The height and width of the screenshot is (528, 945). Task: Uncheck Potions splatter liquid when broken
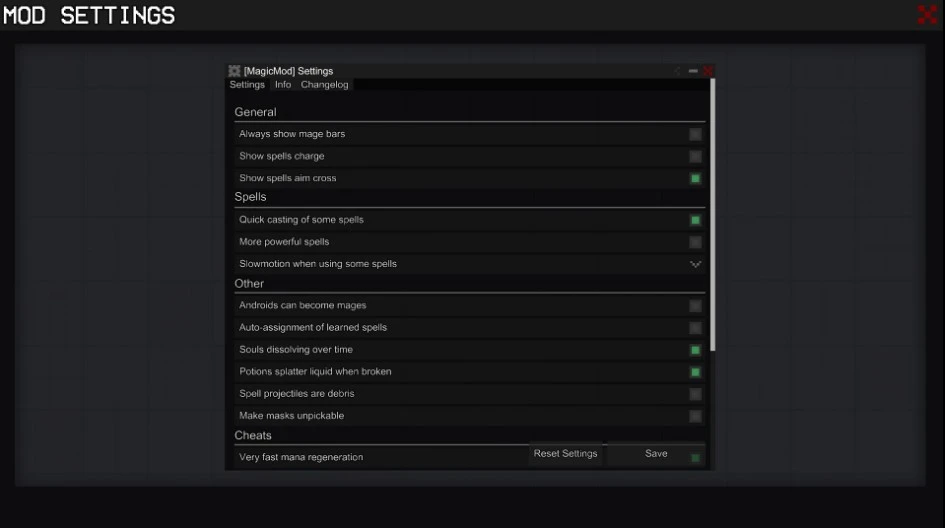pyautogui.click(x=695, y=372)
